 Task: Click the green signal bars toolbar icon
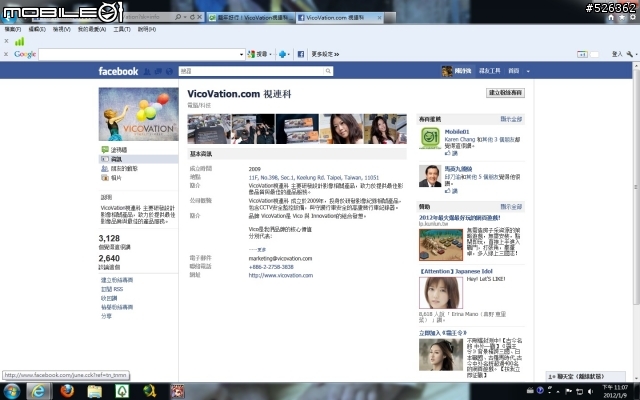[x=19, y=41]
